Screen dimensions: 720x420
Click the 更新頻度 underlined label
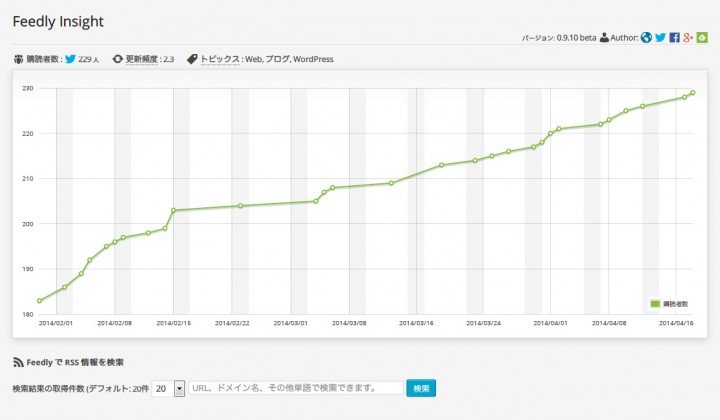[143, 59]
